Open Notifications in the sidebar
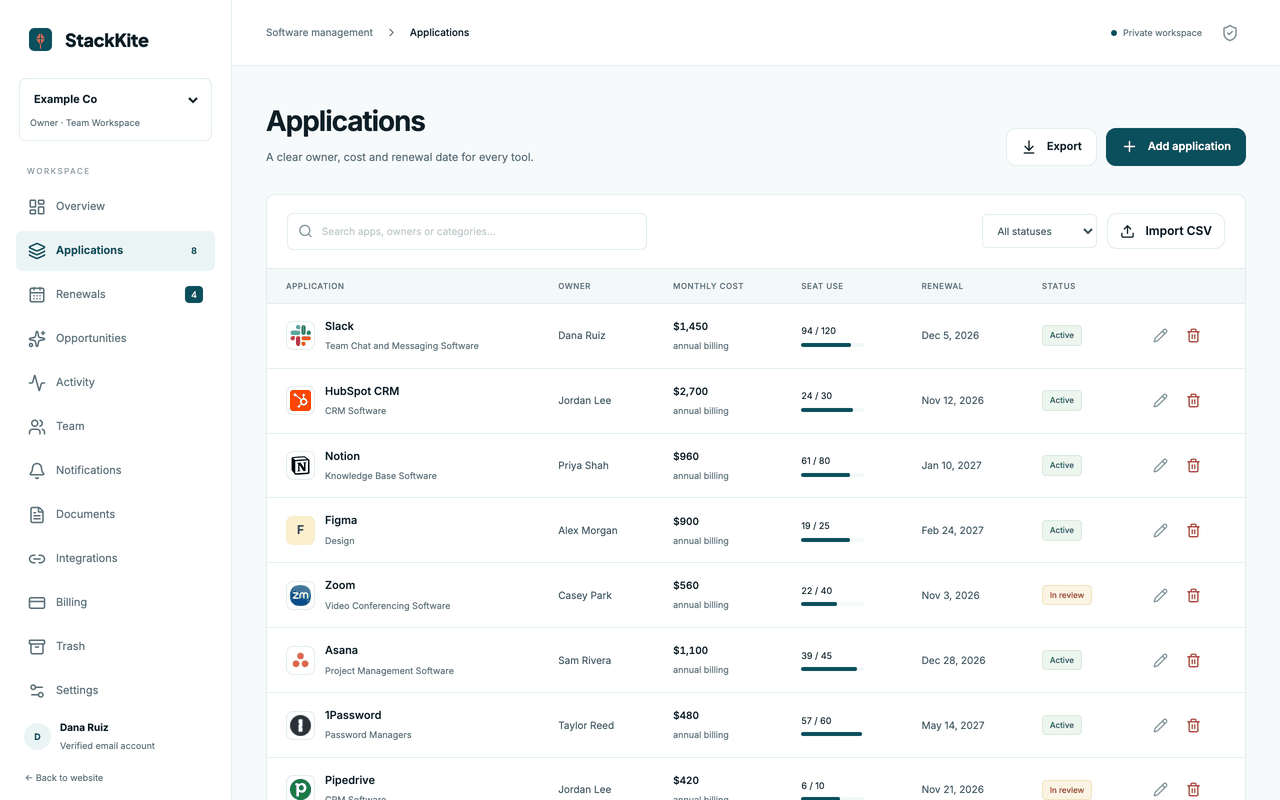Image resolution: width=1280 pixels, height=800 pixels. click(115, 471)
